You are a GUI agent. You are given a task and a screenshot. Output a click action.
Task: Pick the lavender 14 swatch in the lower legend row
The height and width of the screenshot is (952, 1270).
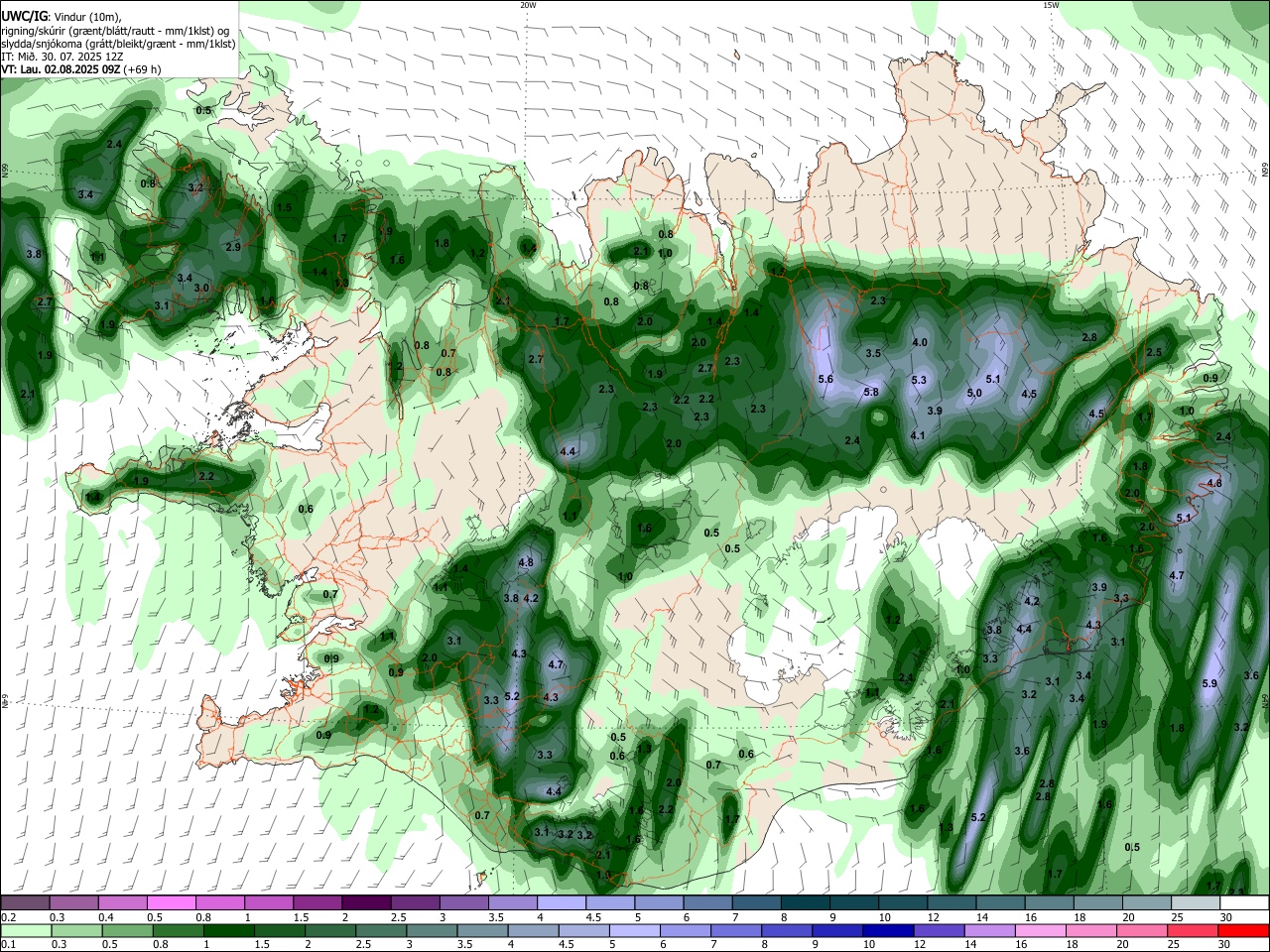(x=990, y=930)
